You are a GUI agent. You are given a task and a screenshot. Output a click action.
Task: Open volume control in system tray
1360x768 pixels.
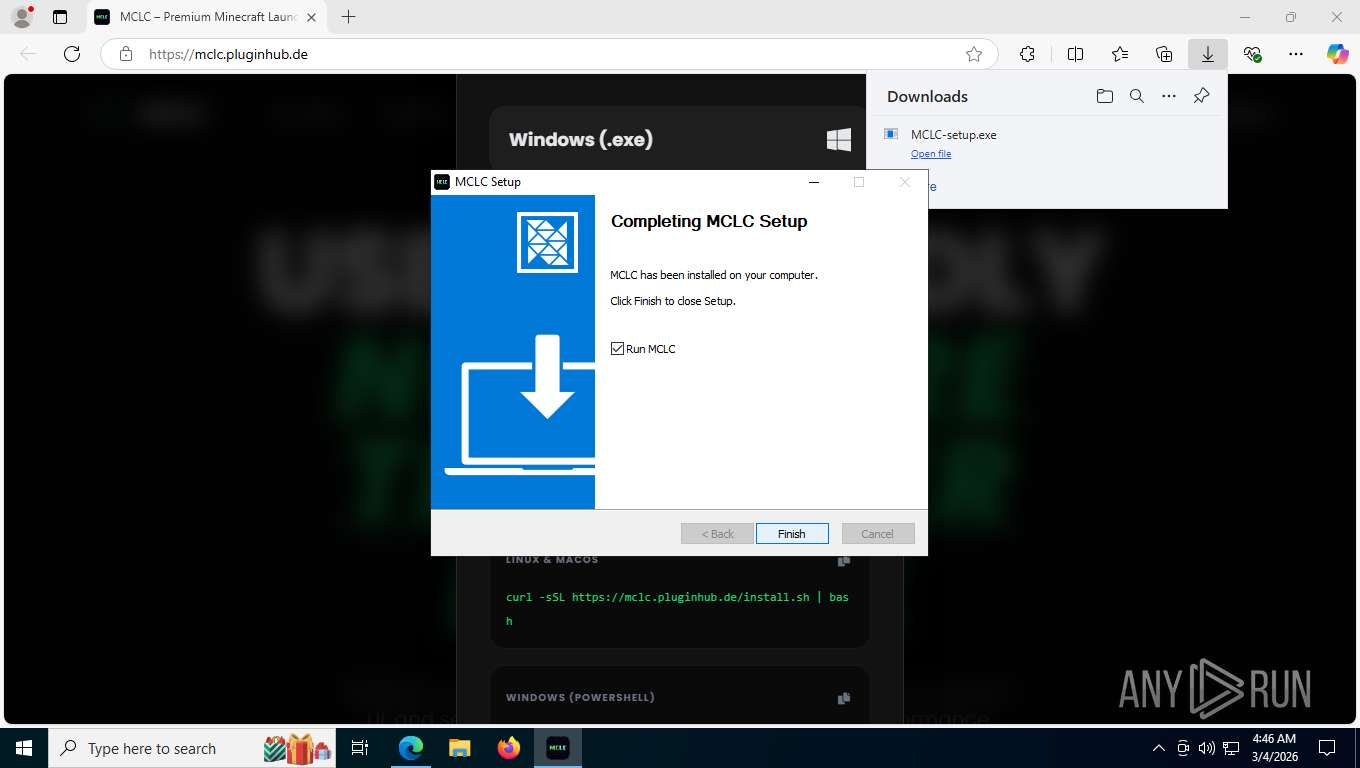point(1207,748)
